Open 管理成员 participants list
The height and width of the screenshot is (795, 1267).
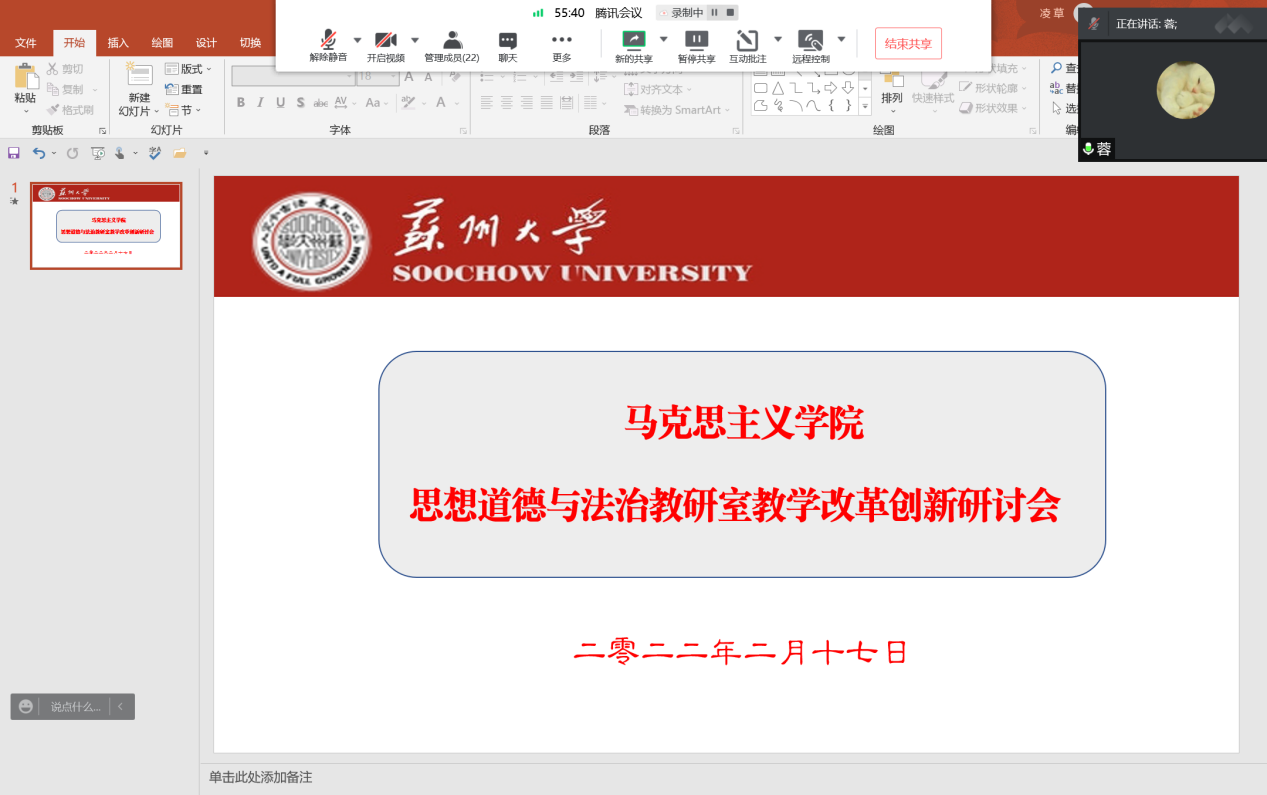pyautogui.click(x=452, y=41)
